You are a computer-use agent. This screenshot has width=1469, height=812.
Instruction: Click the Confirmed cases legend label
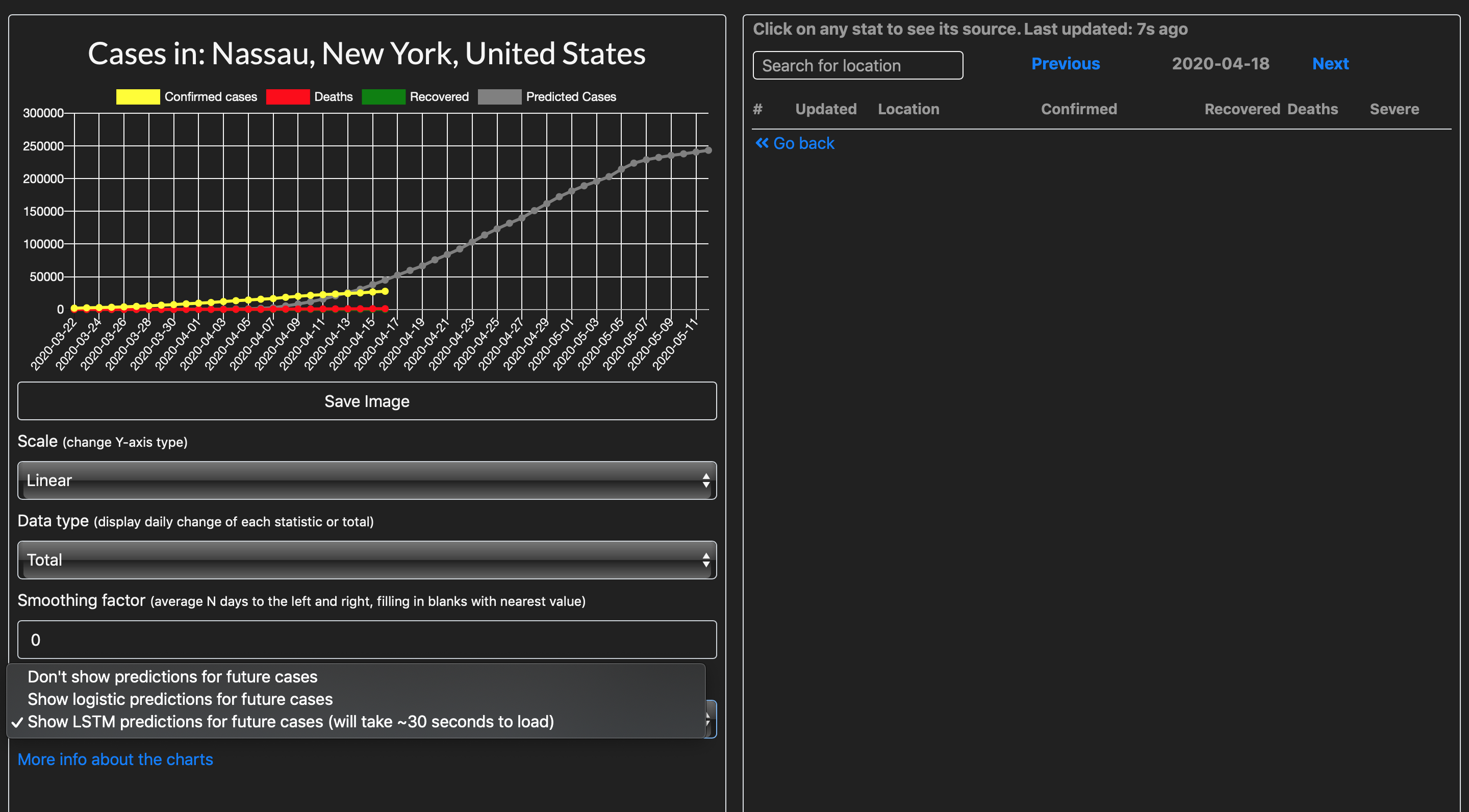[x=211, y=97]
